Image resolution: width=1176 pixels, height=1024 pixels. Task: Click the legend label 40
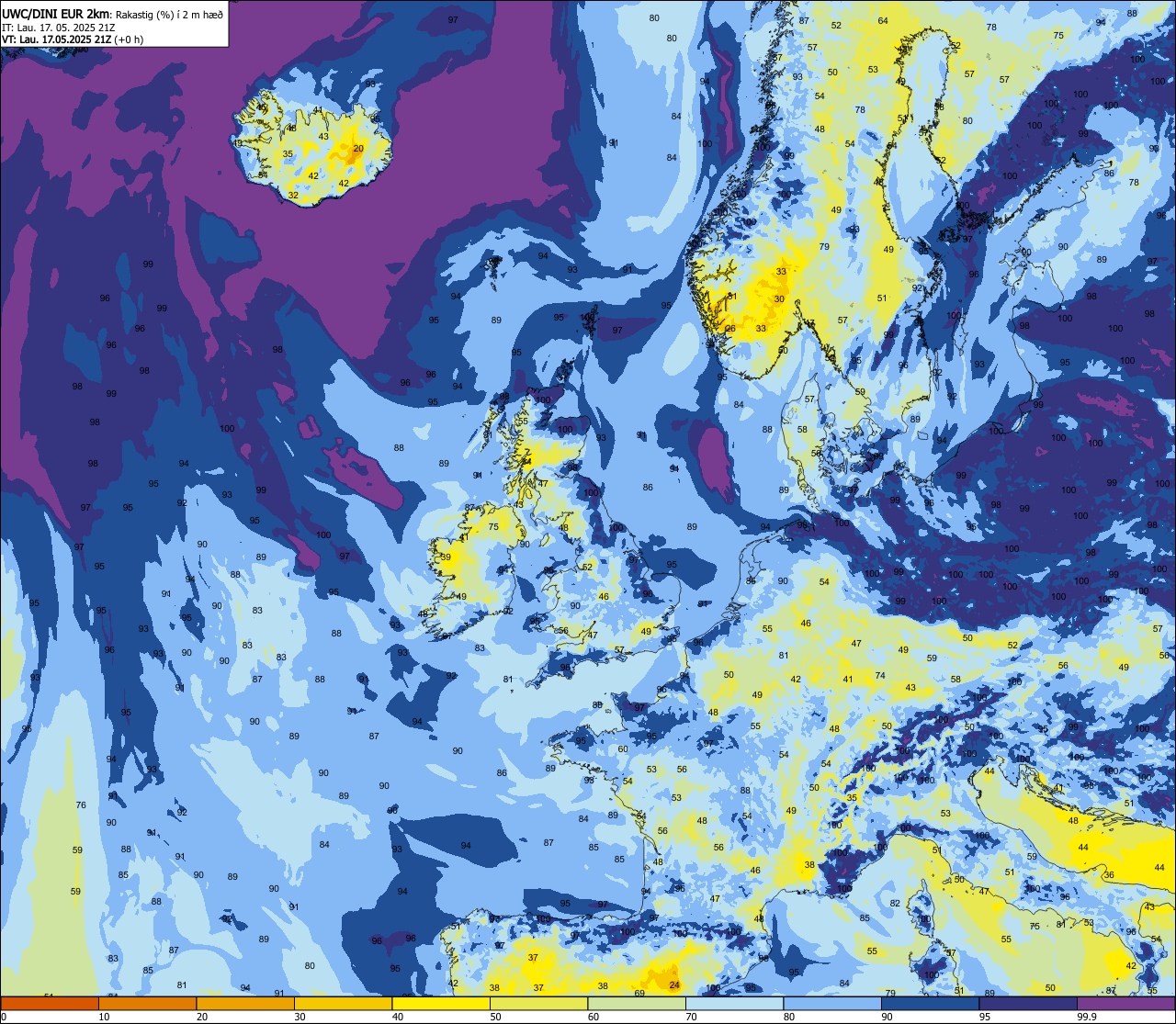(398, 1017)
